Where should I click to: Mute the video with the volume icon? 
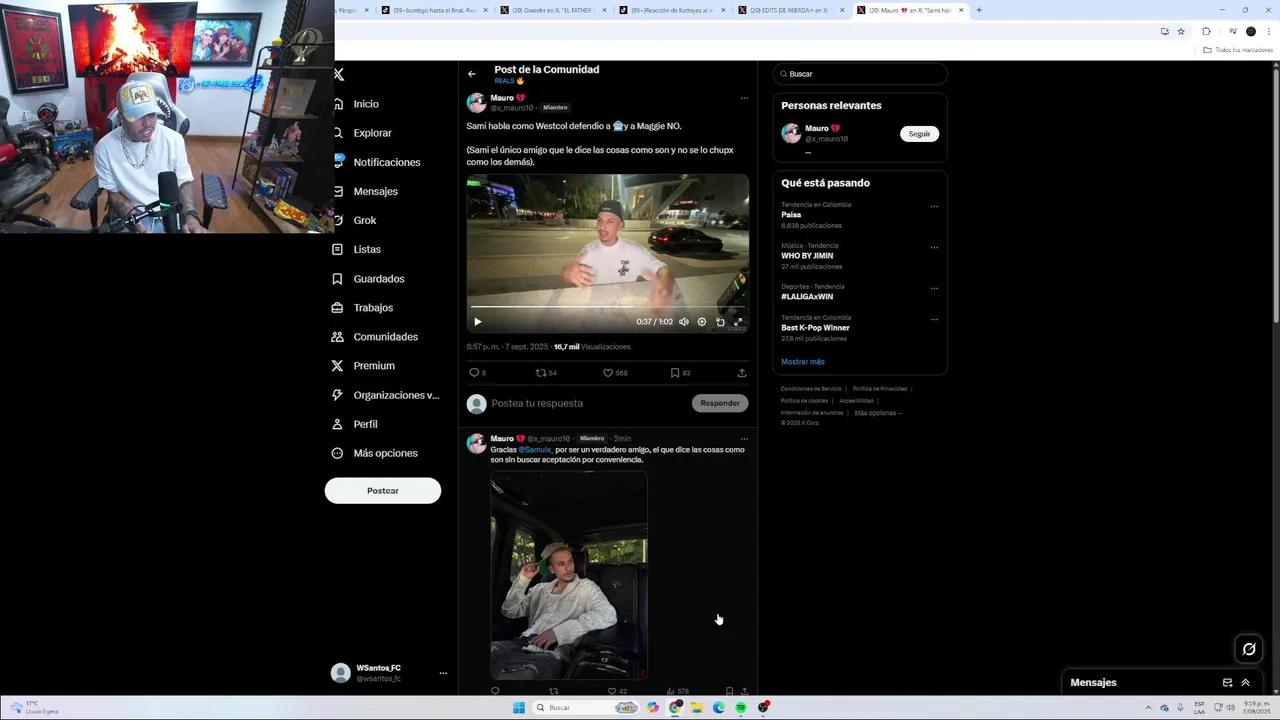(684, 322)
